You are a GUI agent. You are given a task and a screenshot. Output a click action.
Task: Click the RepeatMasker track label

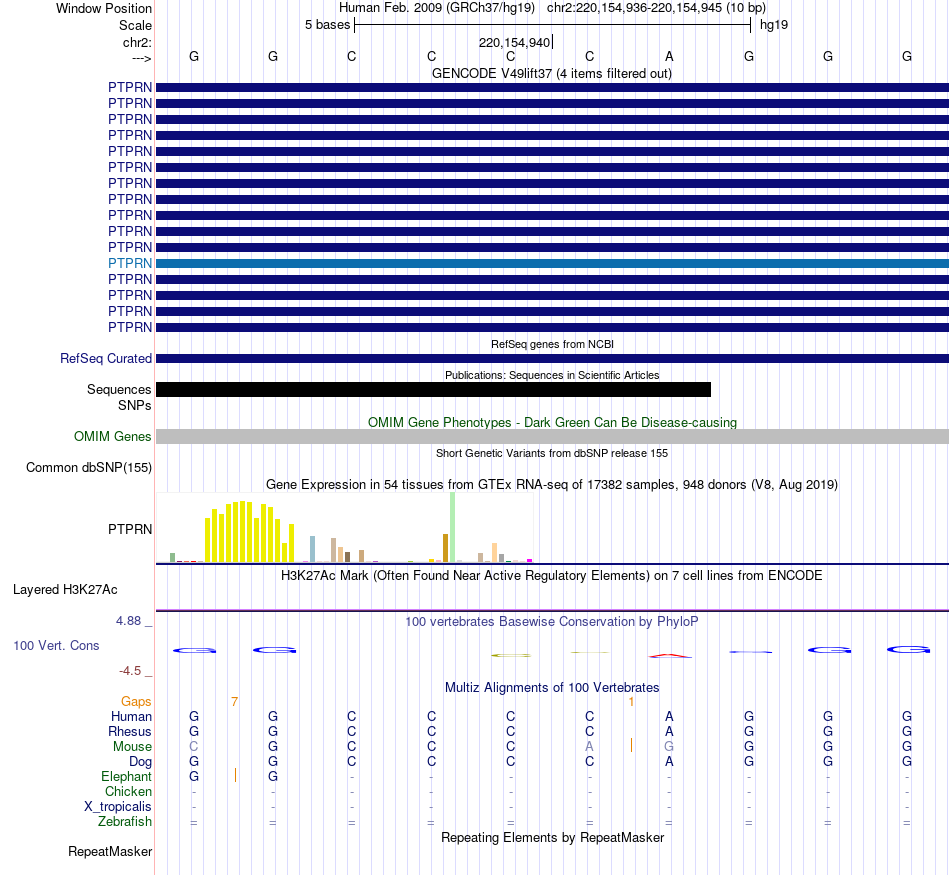tap(110, 852)
